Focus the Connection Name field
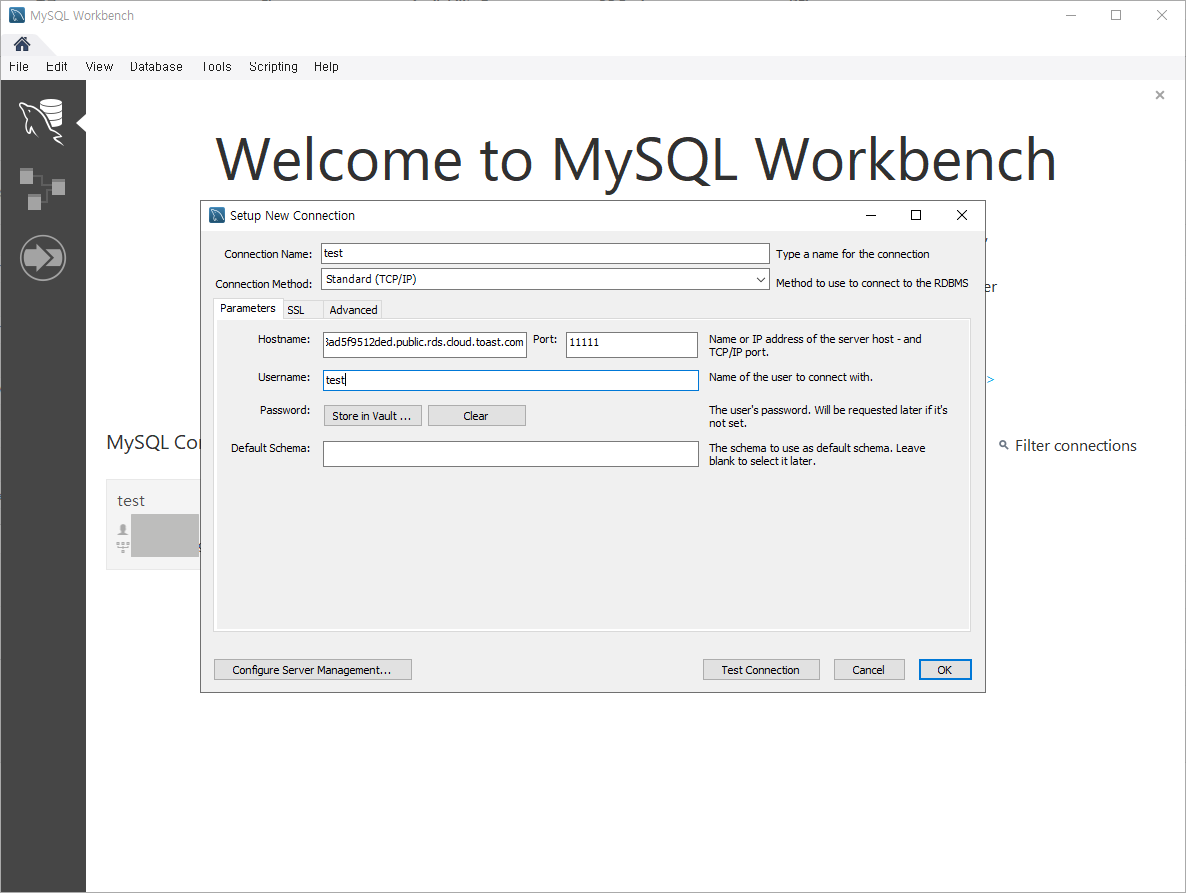The height and width of the screenshot is (893, 1186). [545, 253]
